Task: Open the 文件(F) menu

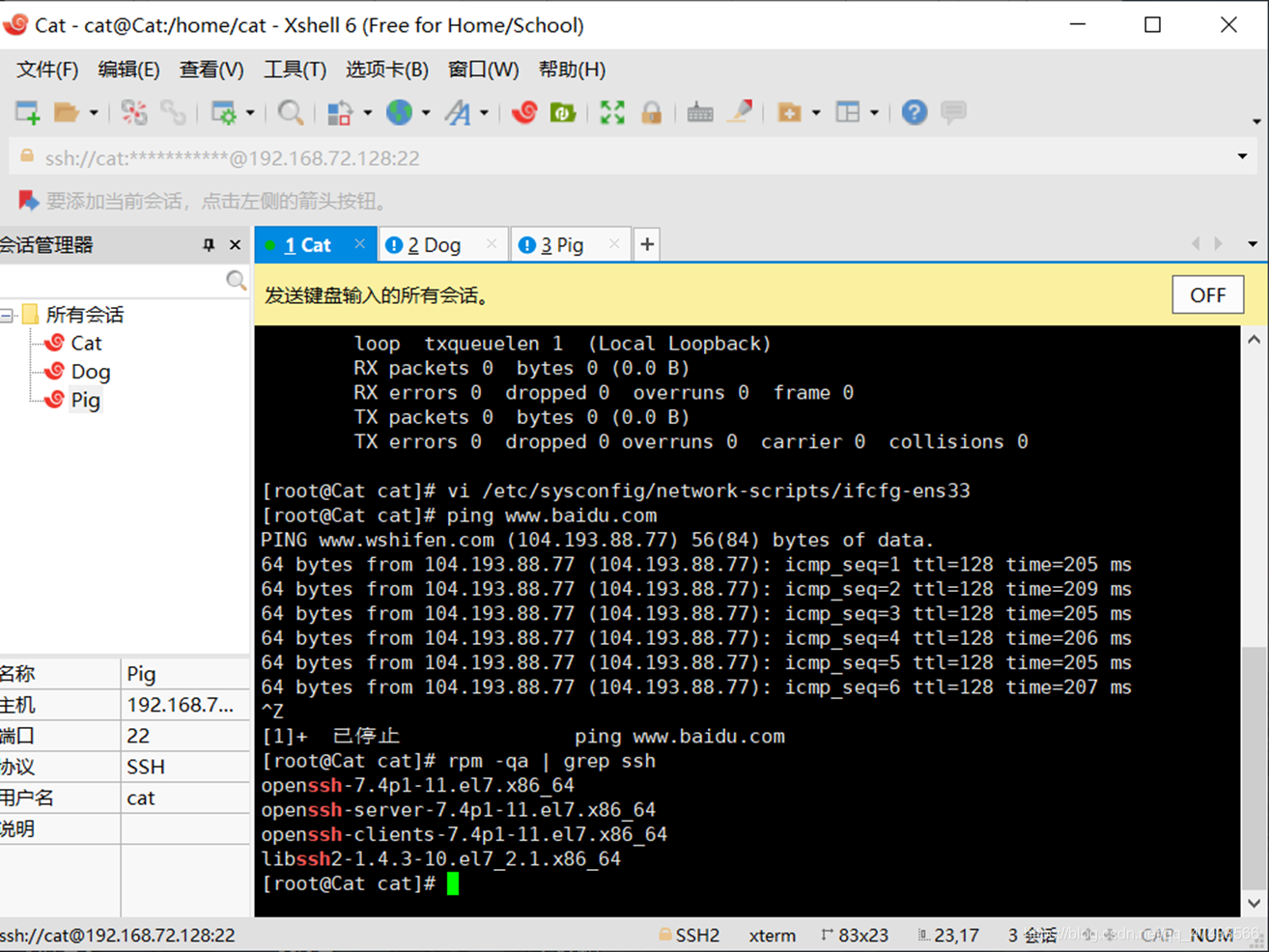Action: pos(47,70)
